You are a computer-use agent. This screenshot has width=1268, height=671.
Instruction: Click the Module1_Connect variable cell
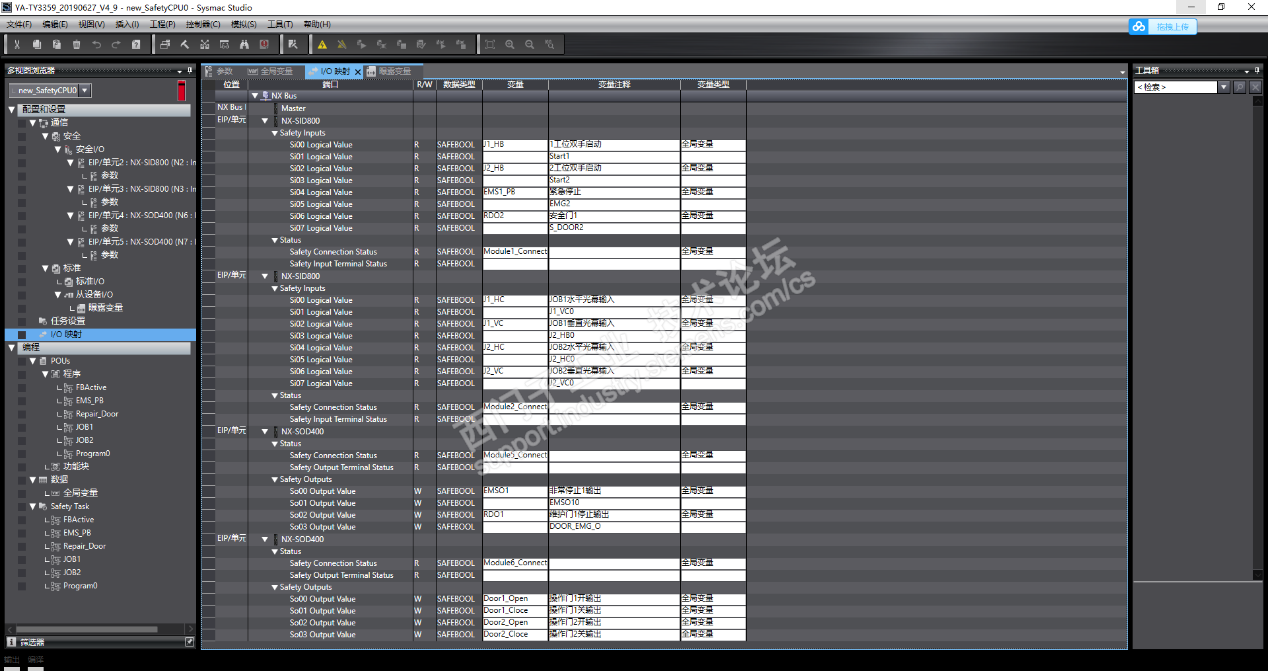point(515,252)
